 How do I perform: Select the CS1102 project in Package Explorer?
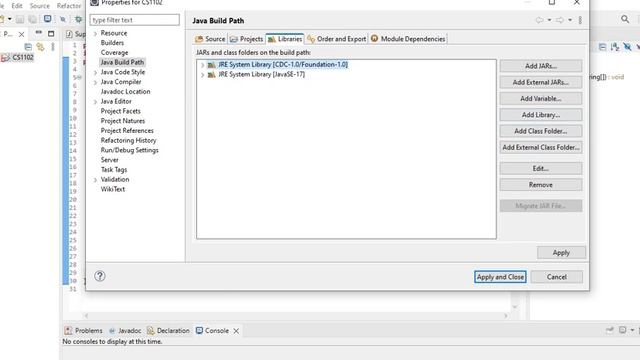tap(18, 58)
